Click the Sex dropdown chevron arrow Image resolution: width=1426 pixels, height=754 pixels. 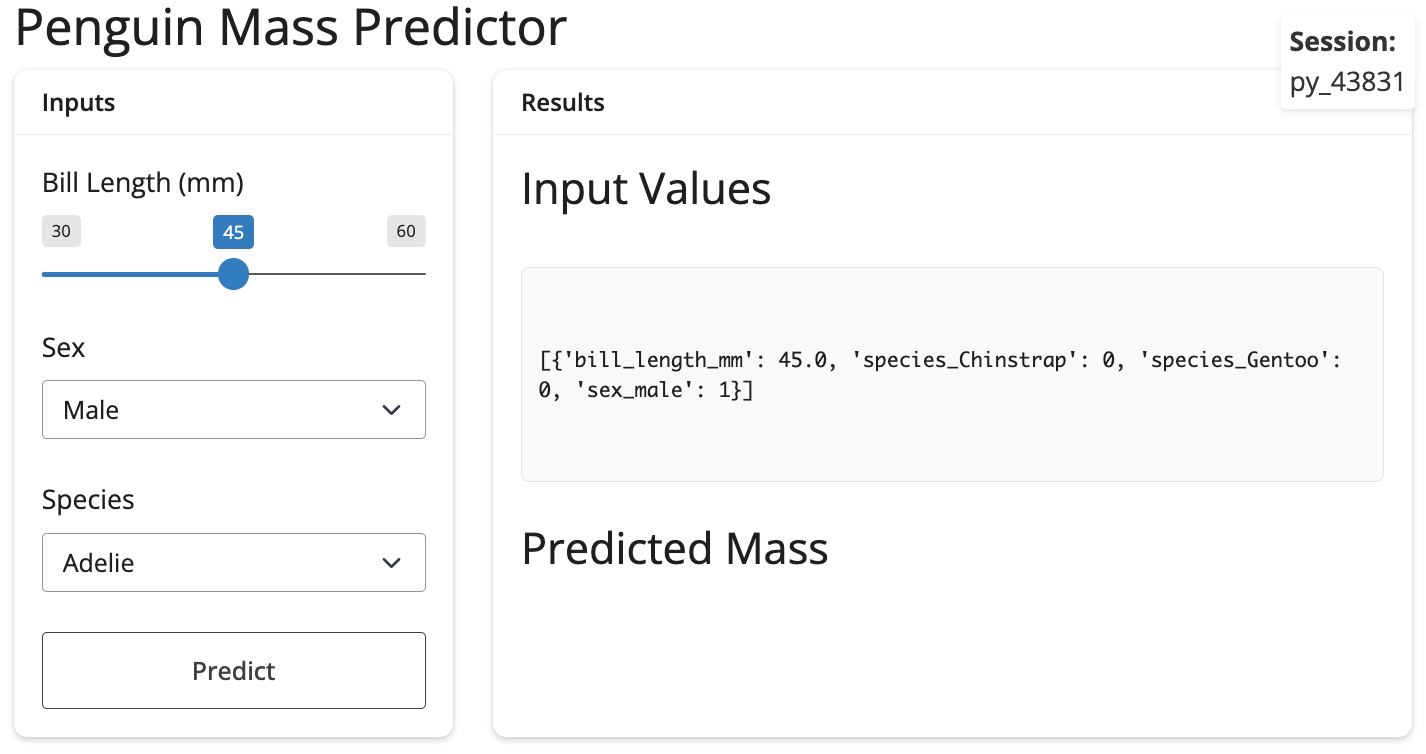(x=392, y=410)
